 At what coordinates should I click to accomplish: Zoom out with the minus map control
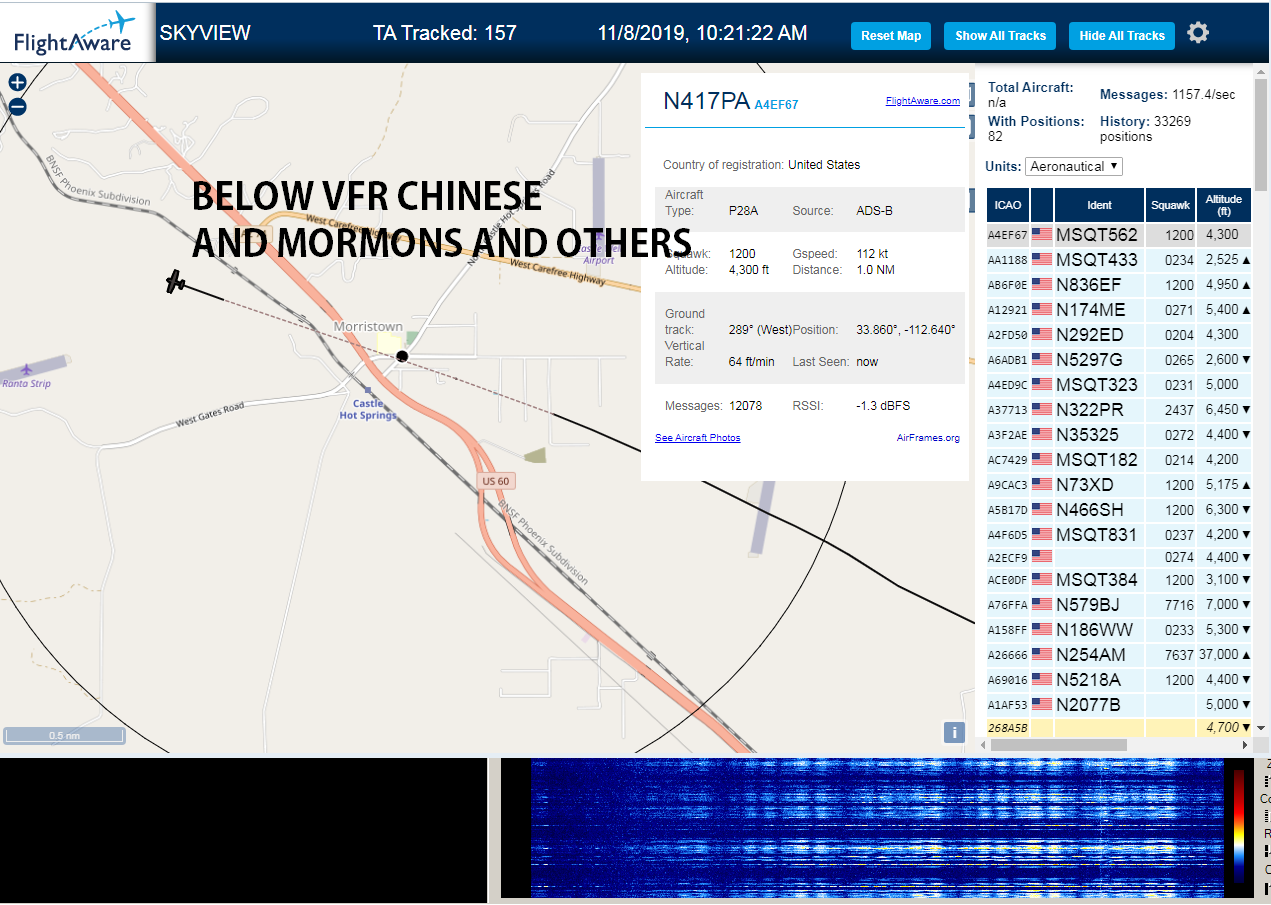coord(17,107)
